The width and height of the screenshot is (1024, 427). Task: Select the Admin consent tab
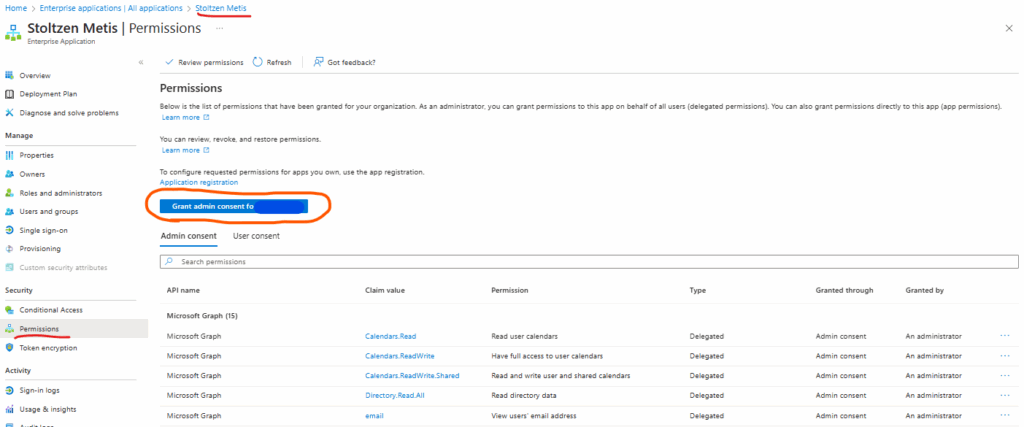[x=189, y=236]
